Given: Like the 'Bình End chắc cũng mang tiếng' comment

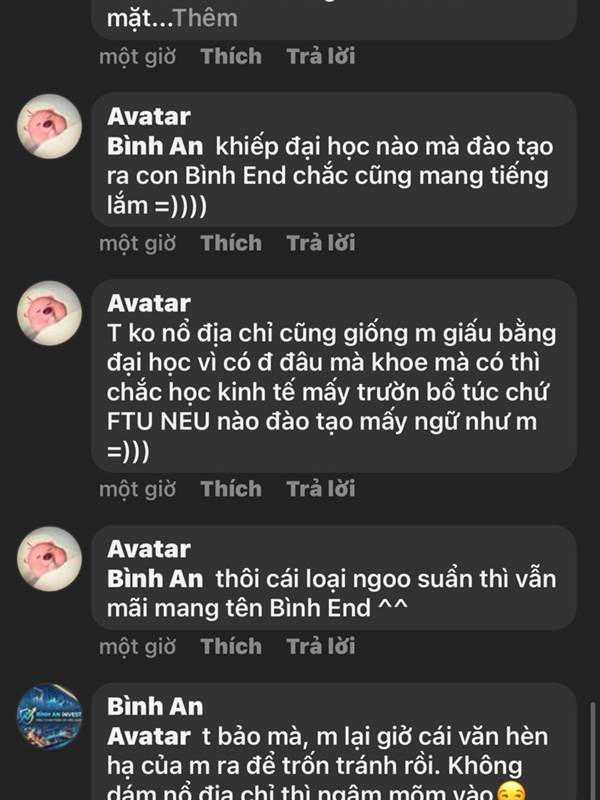Looking at the screenshot, I should [231, 243].
